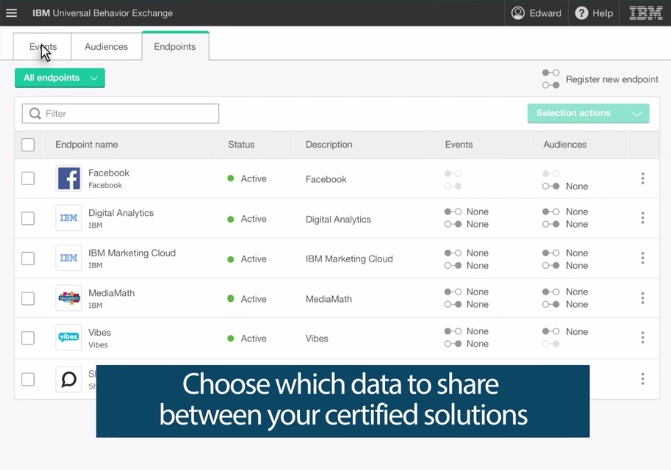Viewport: 671px width, 470px height.
Task: Click the IBM logo in header
Action: coord(646,13)
